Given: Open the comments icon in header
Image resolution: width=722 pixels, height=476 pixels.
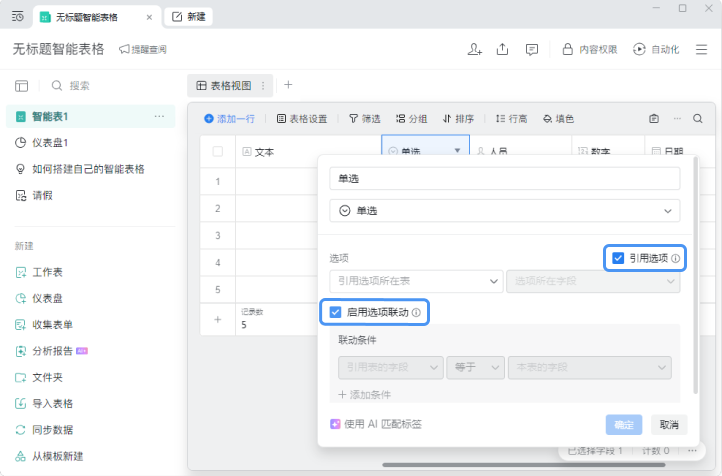Looking at the screenshot, I should click(532, 50).
